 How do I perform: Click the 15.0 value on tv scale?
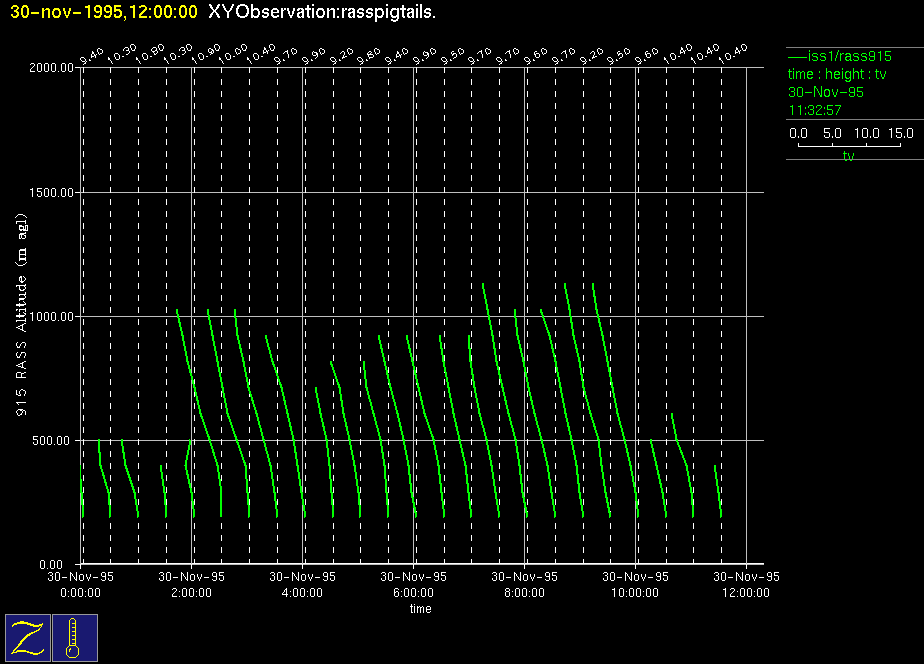(900, 133)
